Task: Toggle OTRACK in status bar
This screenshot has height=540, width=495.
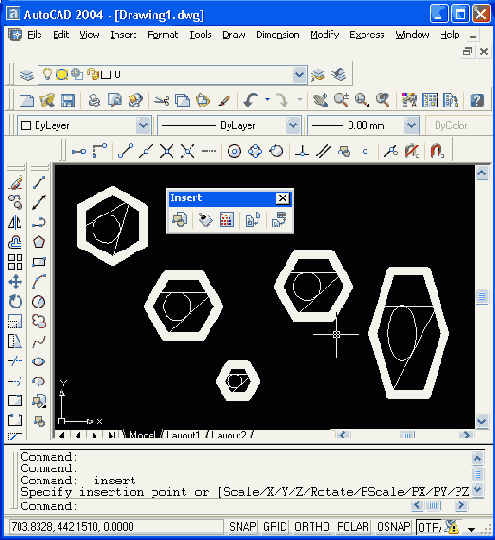Action: pos(429,527)
